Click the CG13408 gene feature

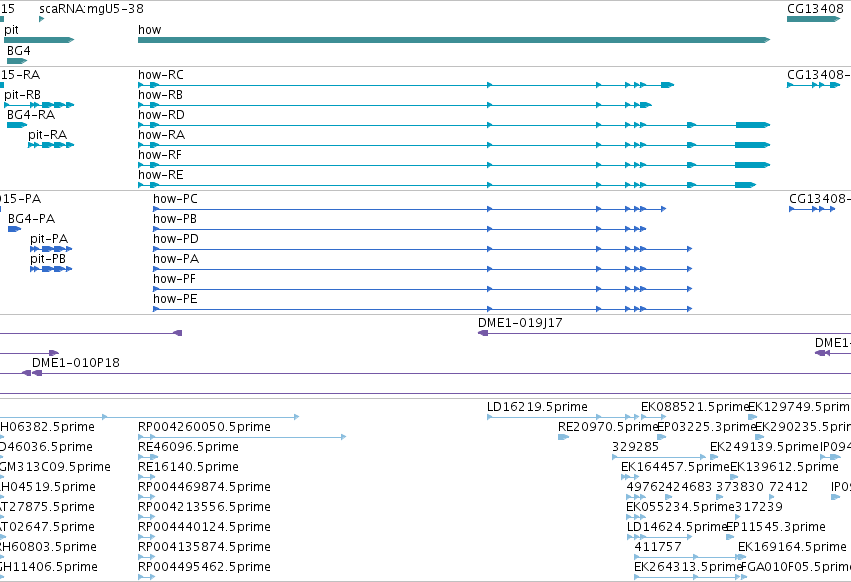coord(813,19)
